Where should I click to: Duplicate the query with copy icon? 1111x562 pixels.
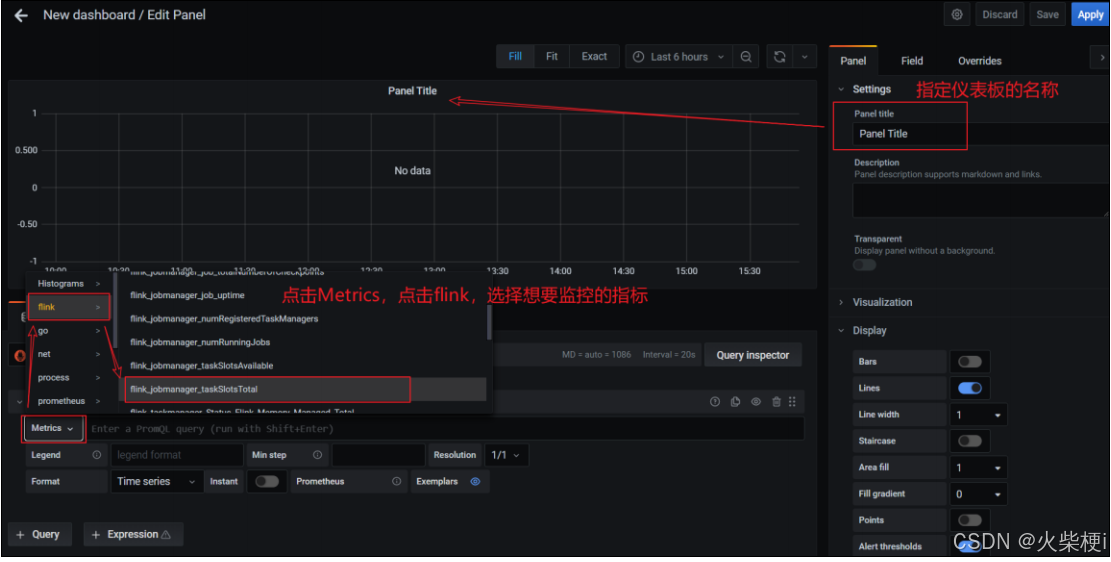click(735, 402)
